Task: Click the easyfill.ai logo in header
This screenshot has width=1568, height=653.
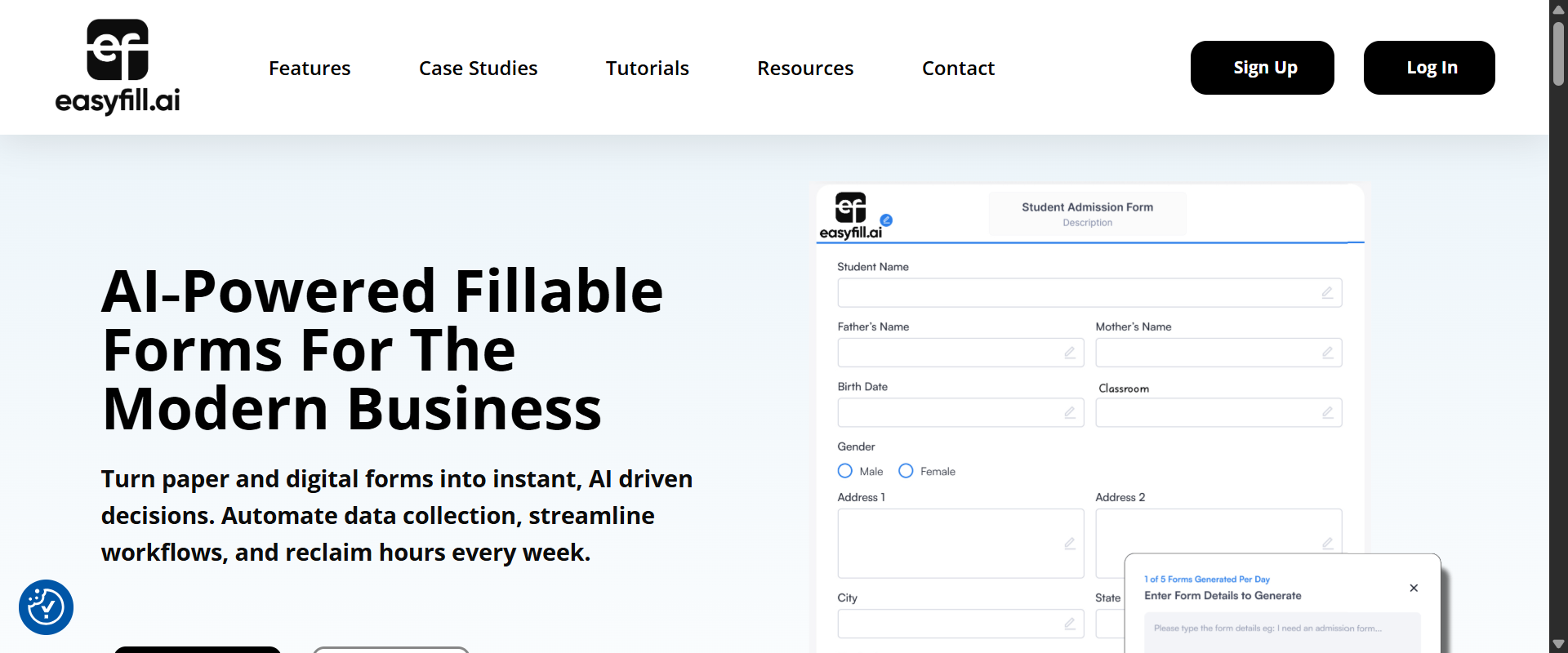Action: point(118,67)
